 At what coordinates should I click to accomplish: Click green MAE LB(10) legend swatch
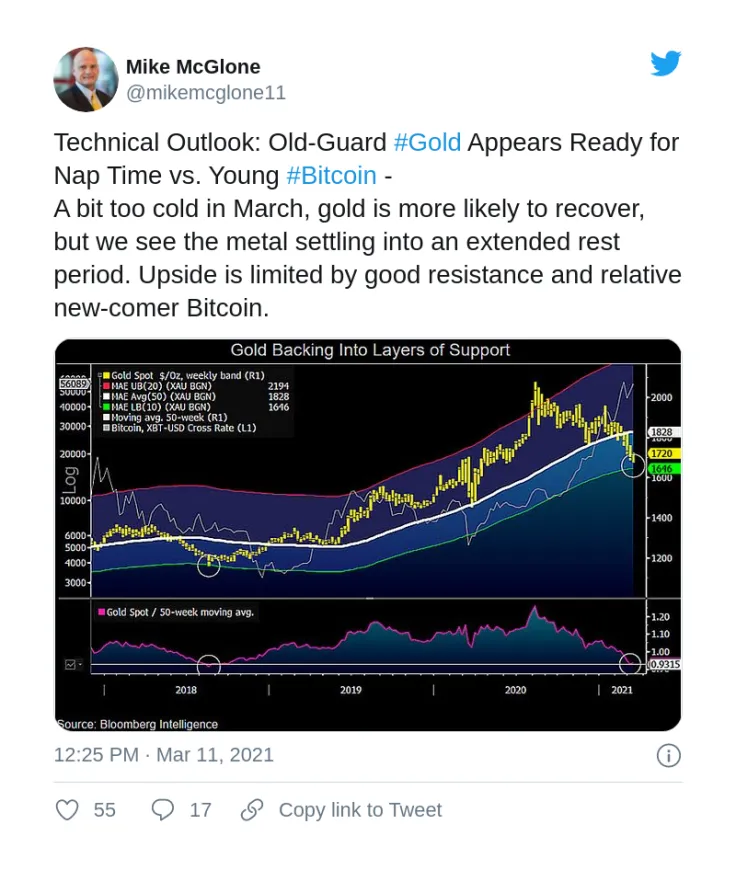click(107, 407)
